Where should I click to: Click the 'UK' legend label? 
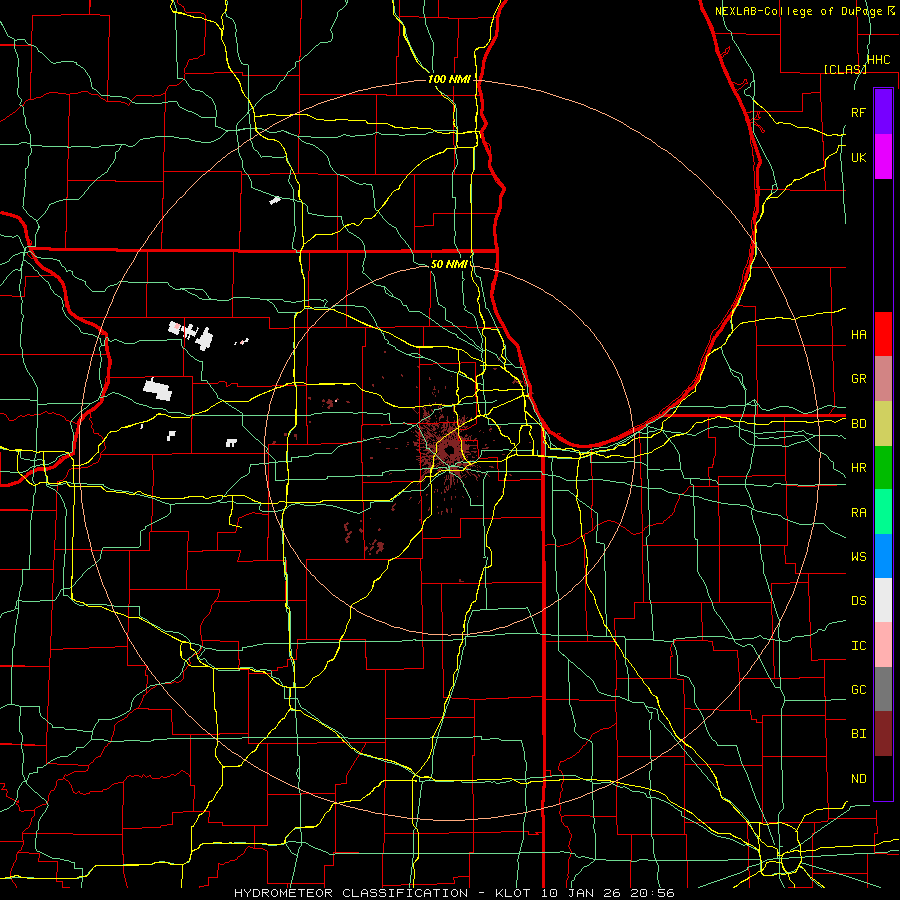(x=858, y=157)
